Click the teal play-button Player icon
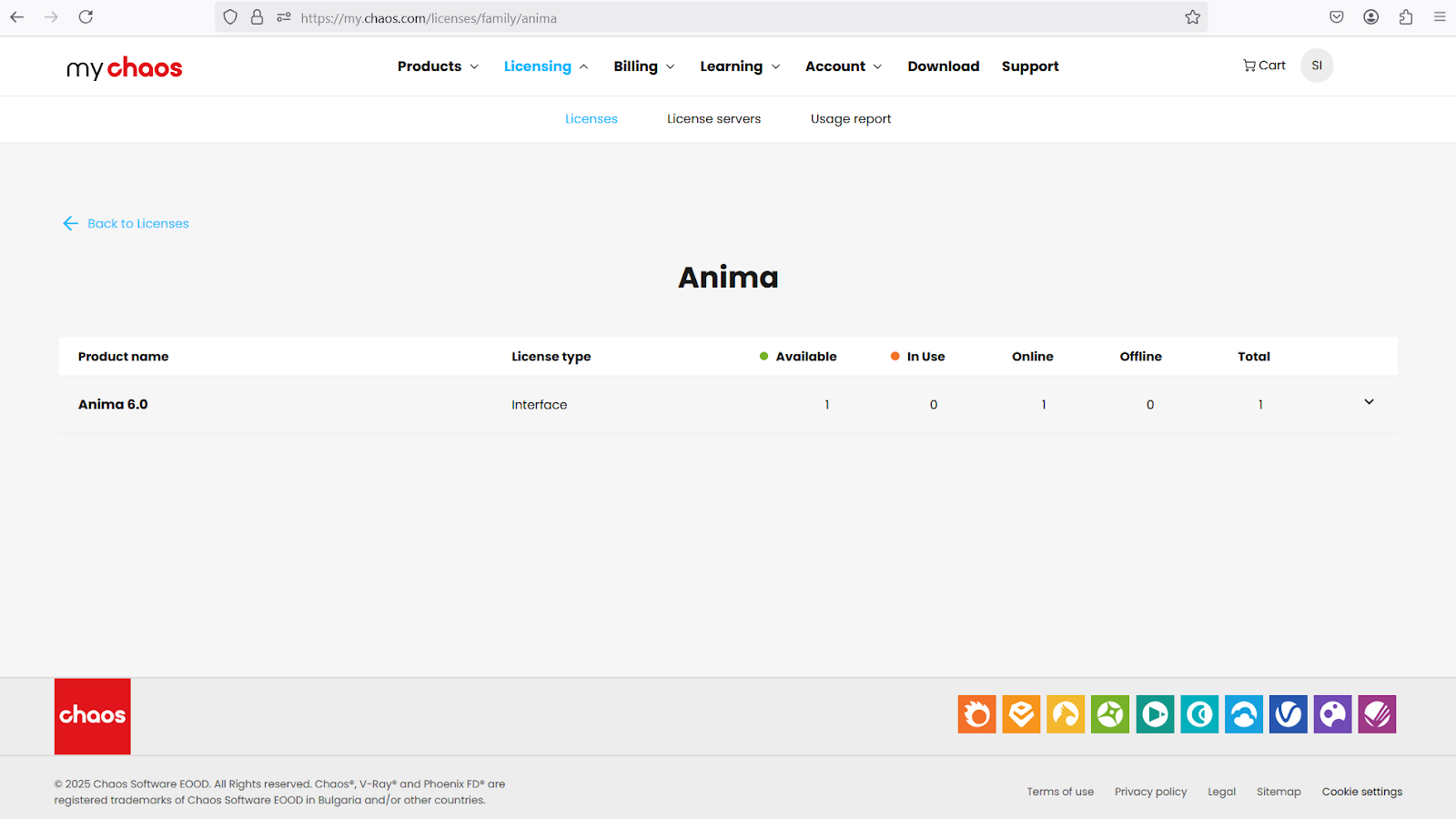 click(x=1155, y=714)
